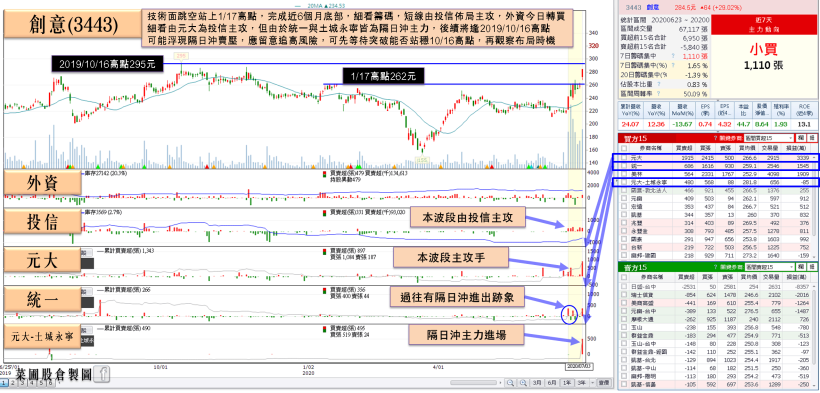Open help icon beside 佔股本比重
Viewport: 820px width, 393px height.
click(660, 84)
